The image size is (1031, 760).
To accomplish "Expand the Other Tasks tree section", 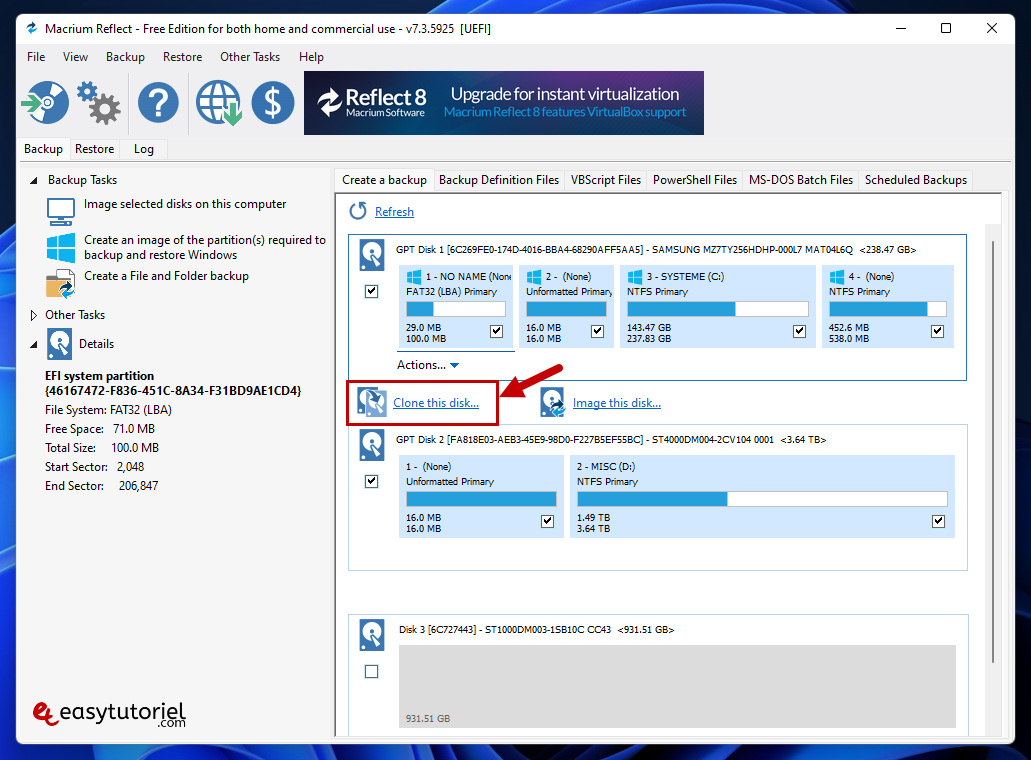I will 34,315.
